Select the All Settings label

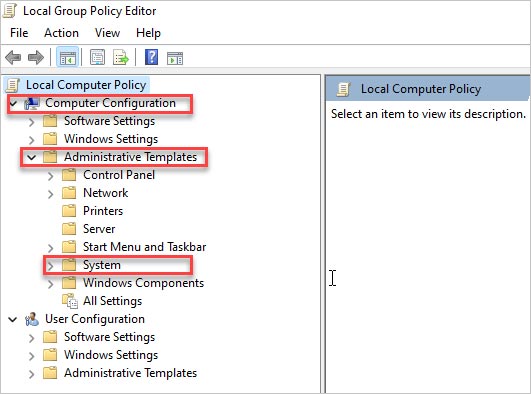(112, 301)
